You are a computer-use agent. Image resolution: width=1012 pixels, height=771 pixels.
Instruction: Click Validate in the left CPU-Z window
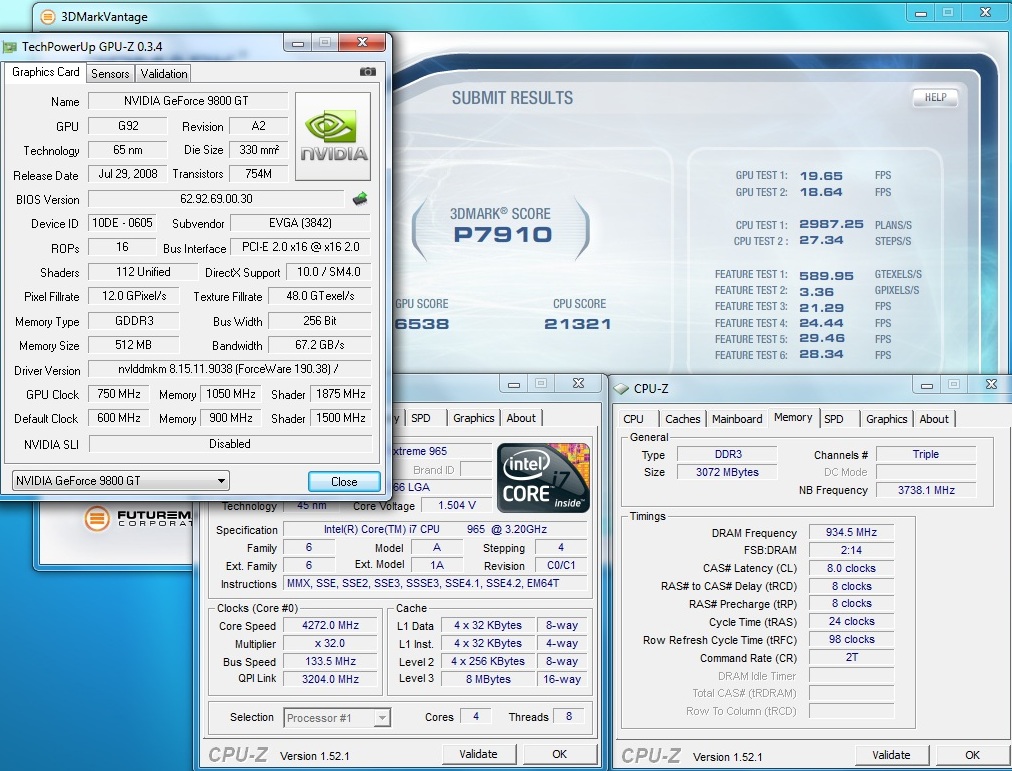(478, 754)
